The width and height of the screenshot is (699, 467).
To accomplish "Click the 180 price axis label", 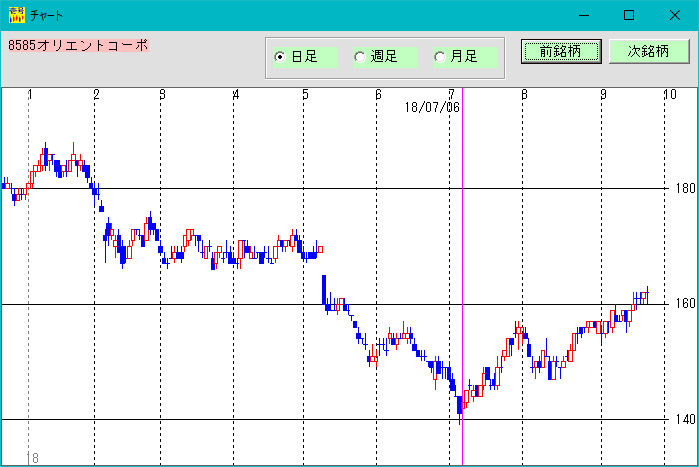I will click(x=685, y=188).
